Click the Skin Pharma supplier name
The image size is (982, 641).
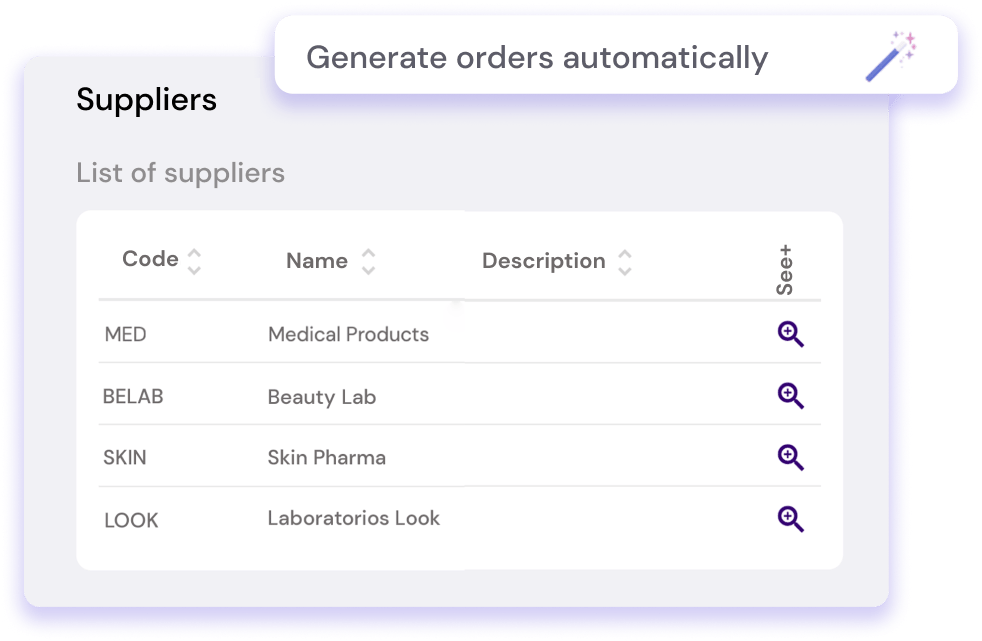point(326,457)
